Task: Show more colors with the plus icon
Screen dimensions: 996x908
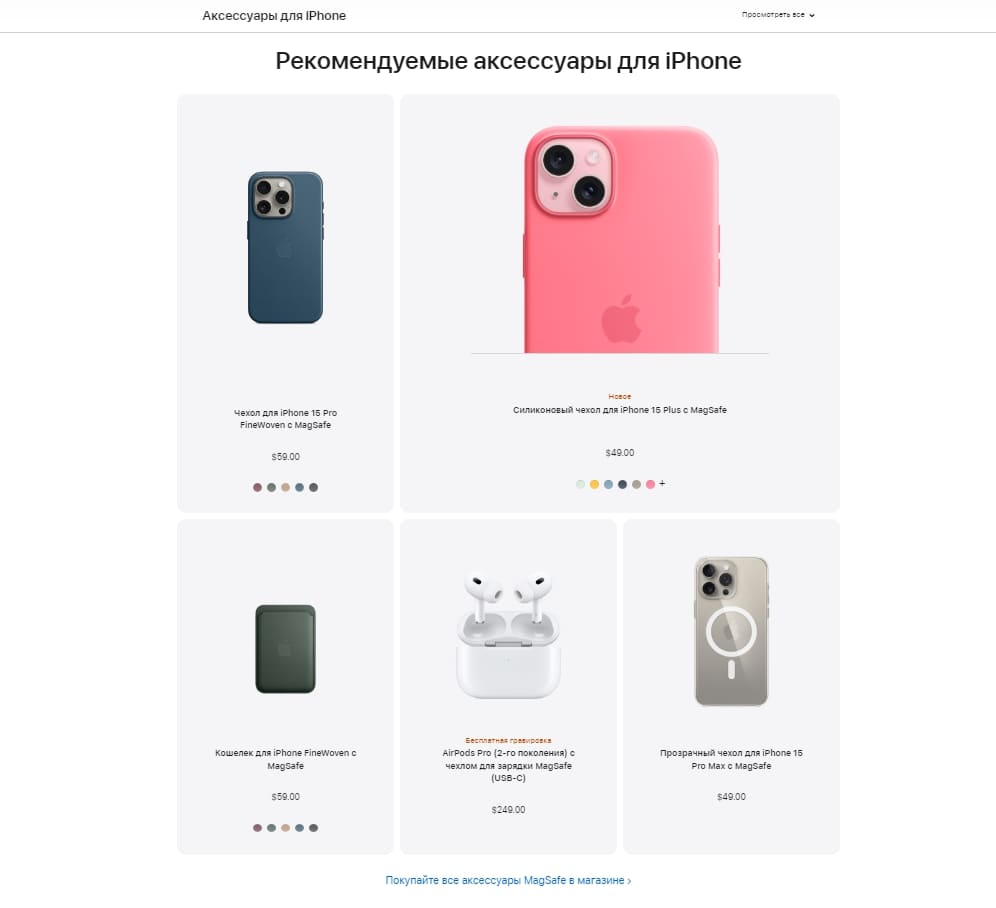Action: pyautogui.click(x=662, y=484)
